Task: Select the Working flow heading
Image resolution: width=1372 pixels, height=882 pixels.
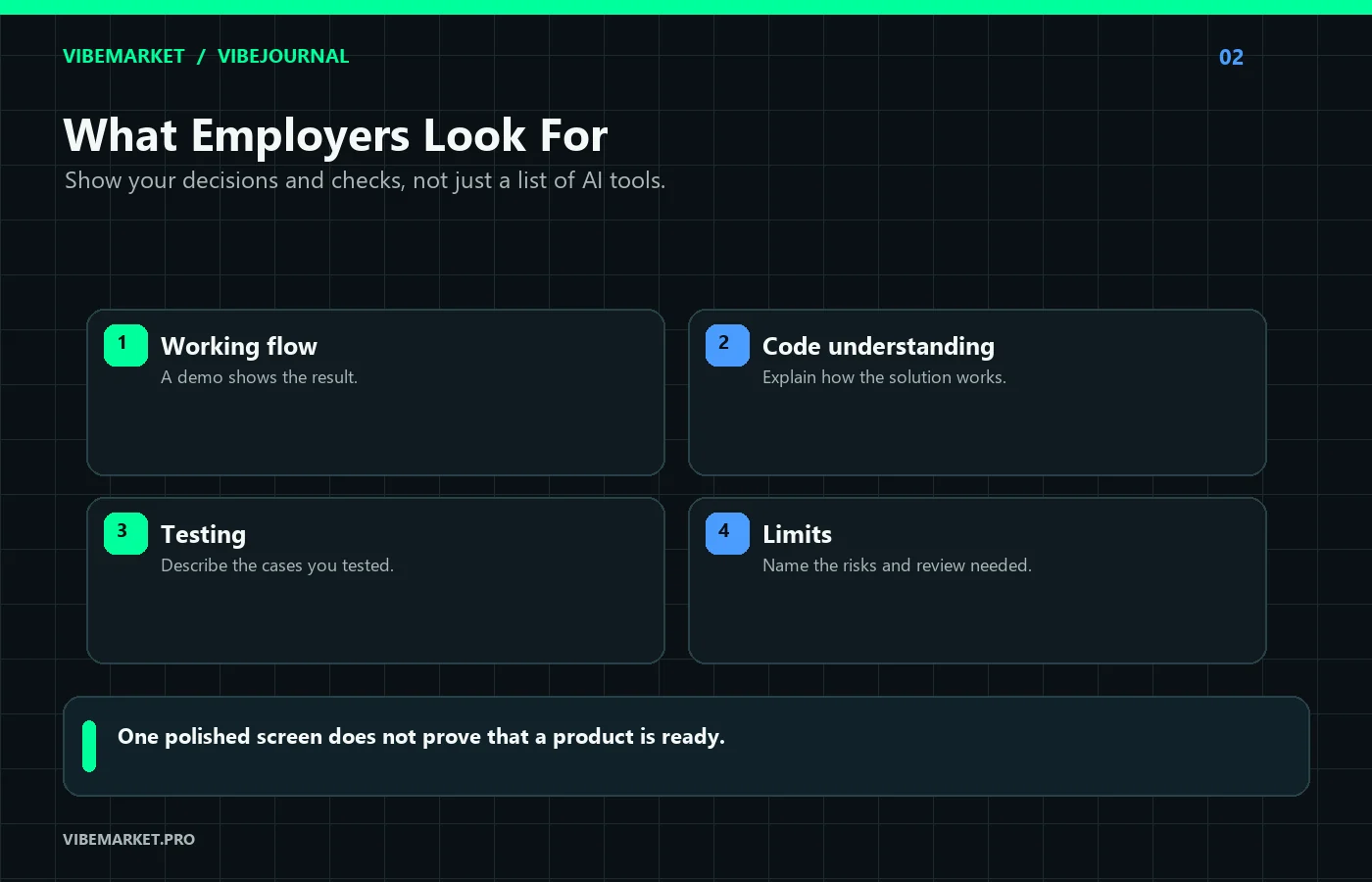Action: (x=239, y=346)
